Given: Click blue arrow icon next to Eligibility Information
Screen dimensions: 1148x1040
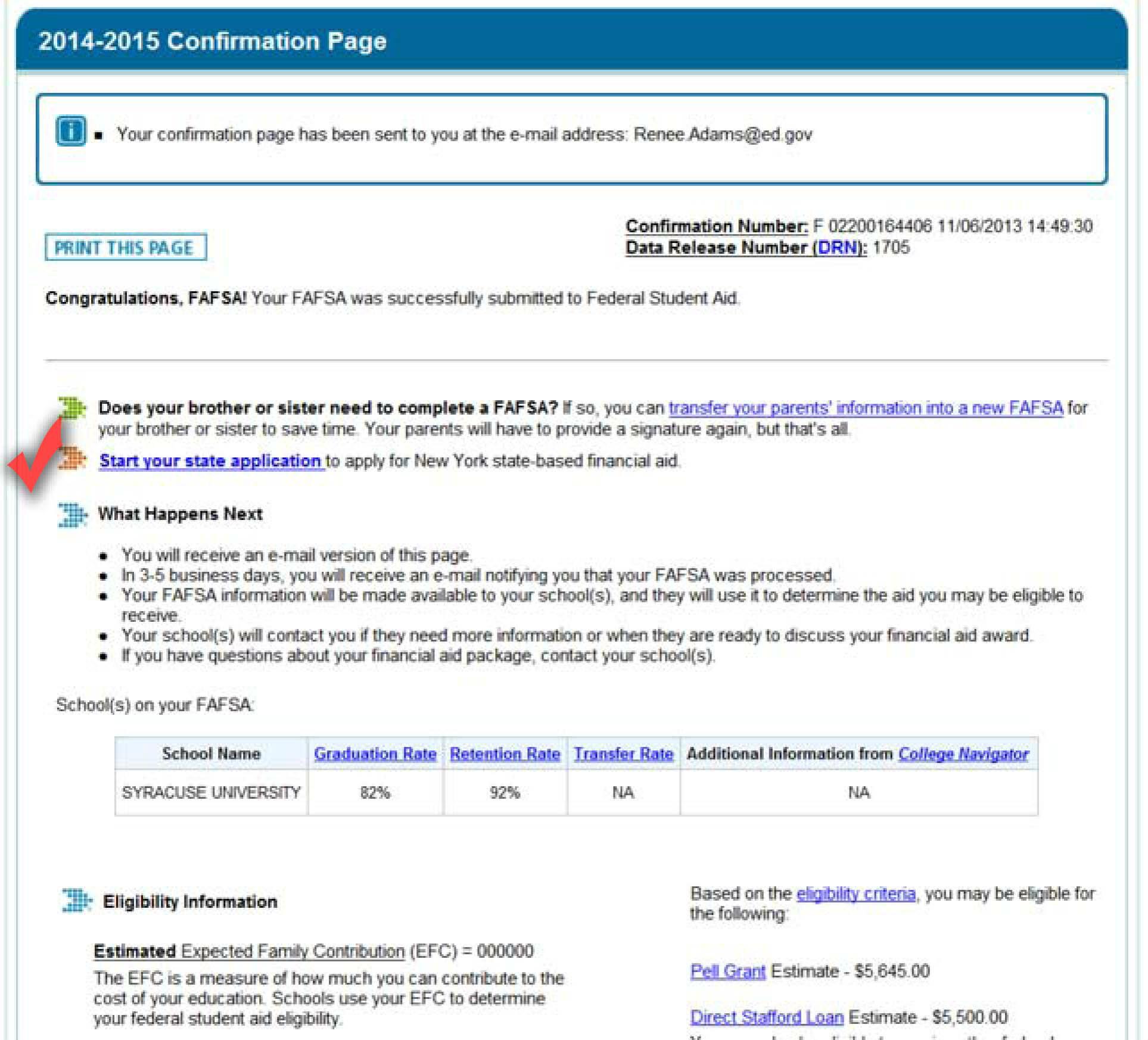Looking at the screenshot, I should pyautogui.click(x=77, y=901).
